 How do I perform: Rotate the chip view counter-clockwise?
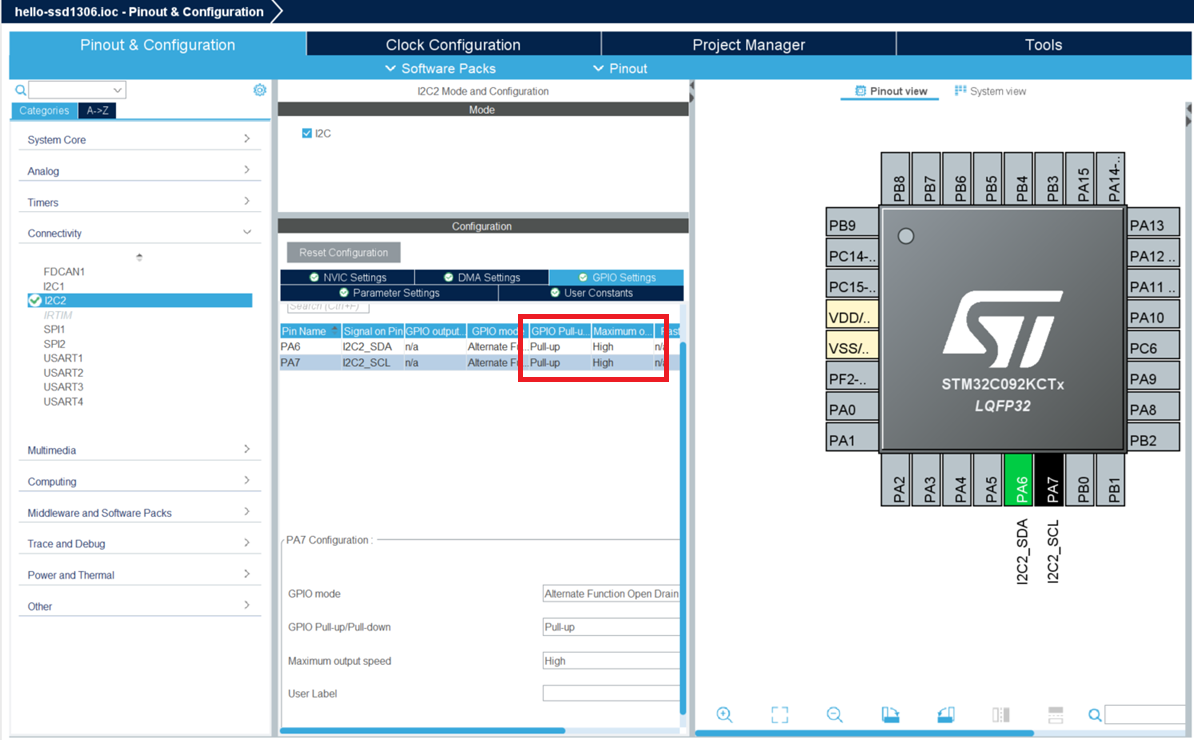point(945,714)
